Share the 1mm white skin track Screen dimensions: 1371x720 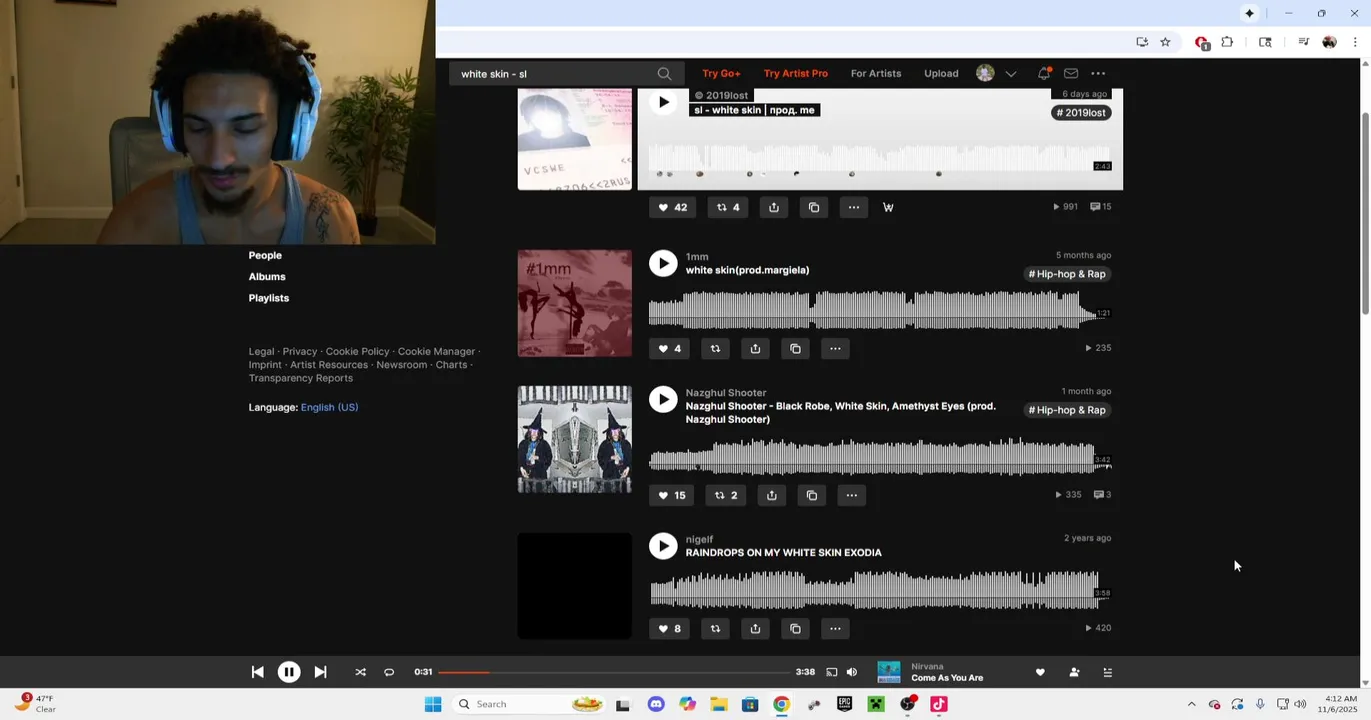[755, 349]
